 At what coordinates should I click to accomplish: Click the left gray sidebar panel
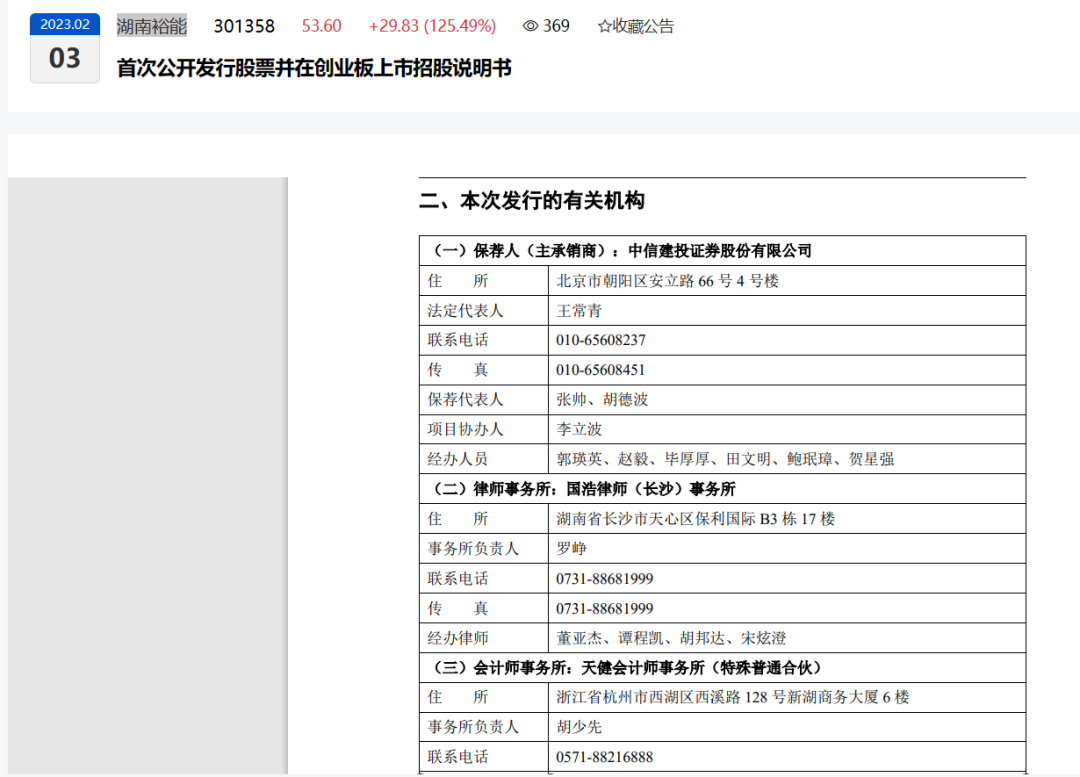click(148, 475)
